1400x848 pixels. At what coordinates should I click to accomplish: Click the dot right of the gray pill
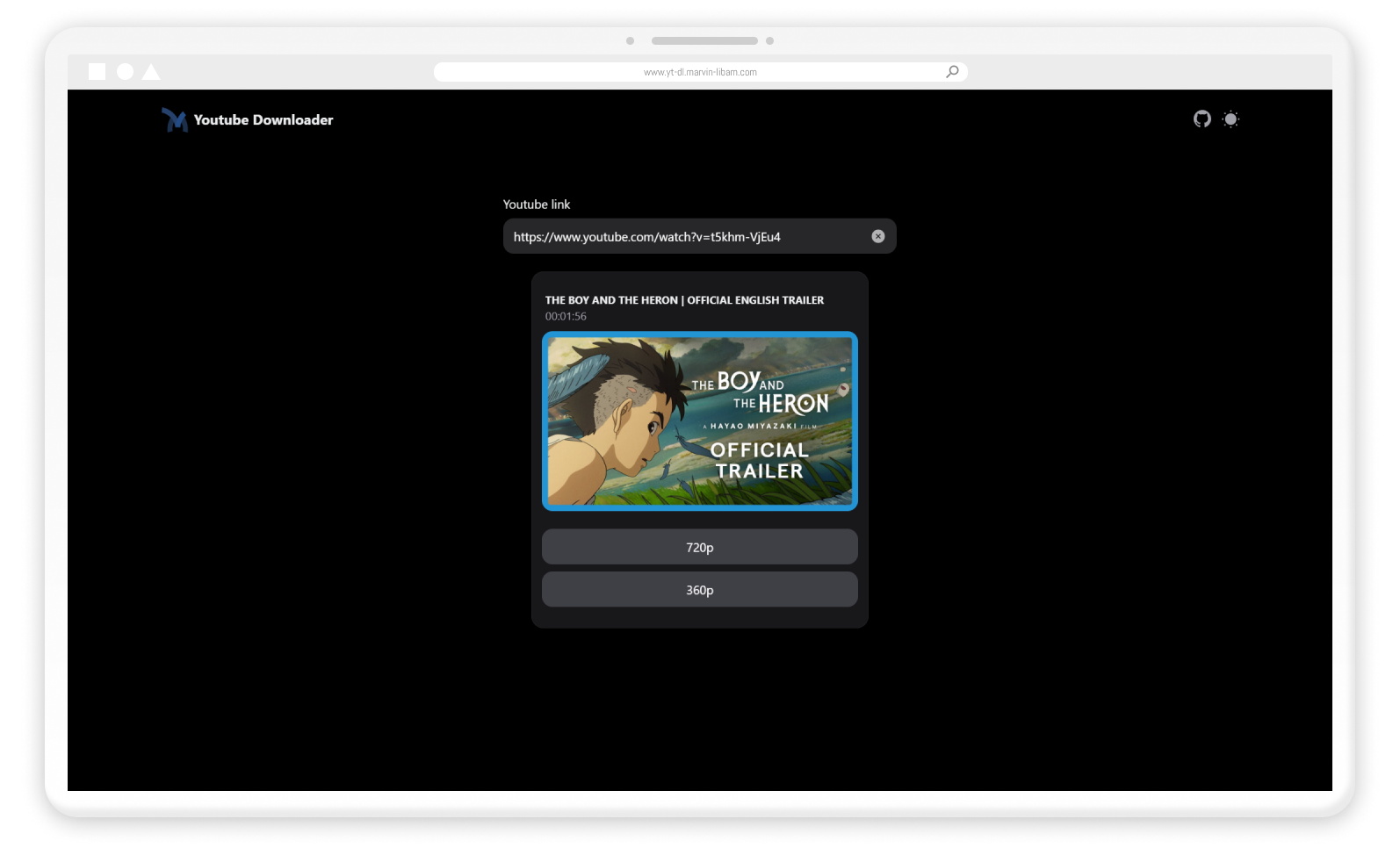769,41
